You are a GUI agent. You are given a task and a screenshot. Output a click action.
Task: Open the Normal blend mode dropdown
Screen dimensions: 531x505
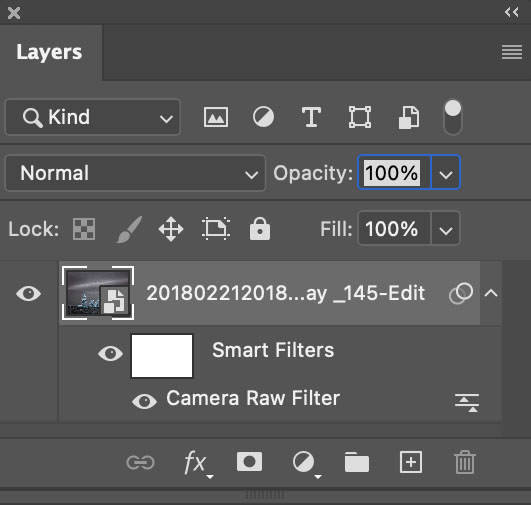click(x=135, y=173)
